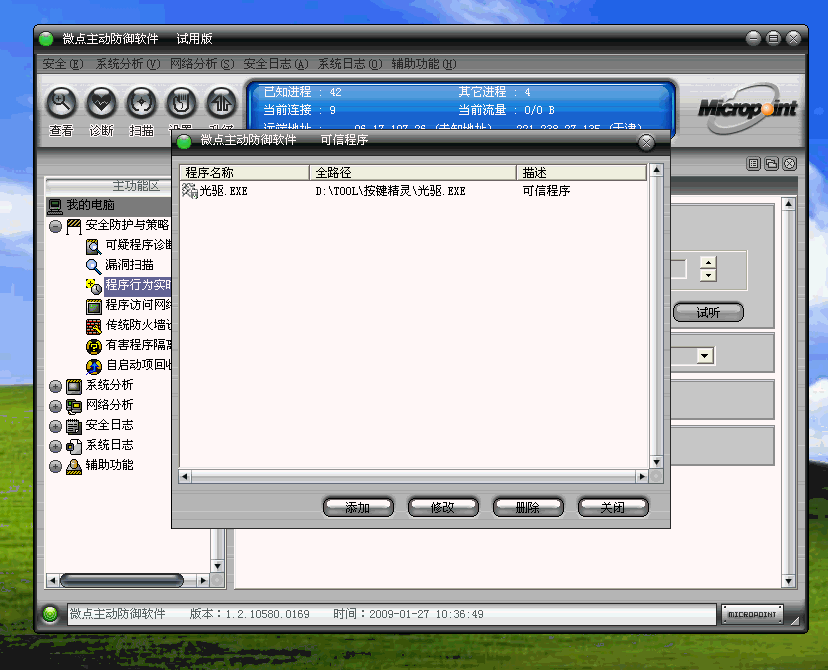Expand the 系统分析 tree node

pyautogui.click(x=55, y=386)
